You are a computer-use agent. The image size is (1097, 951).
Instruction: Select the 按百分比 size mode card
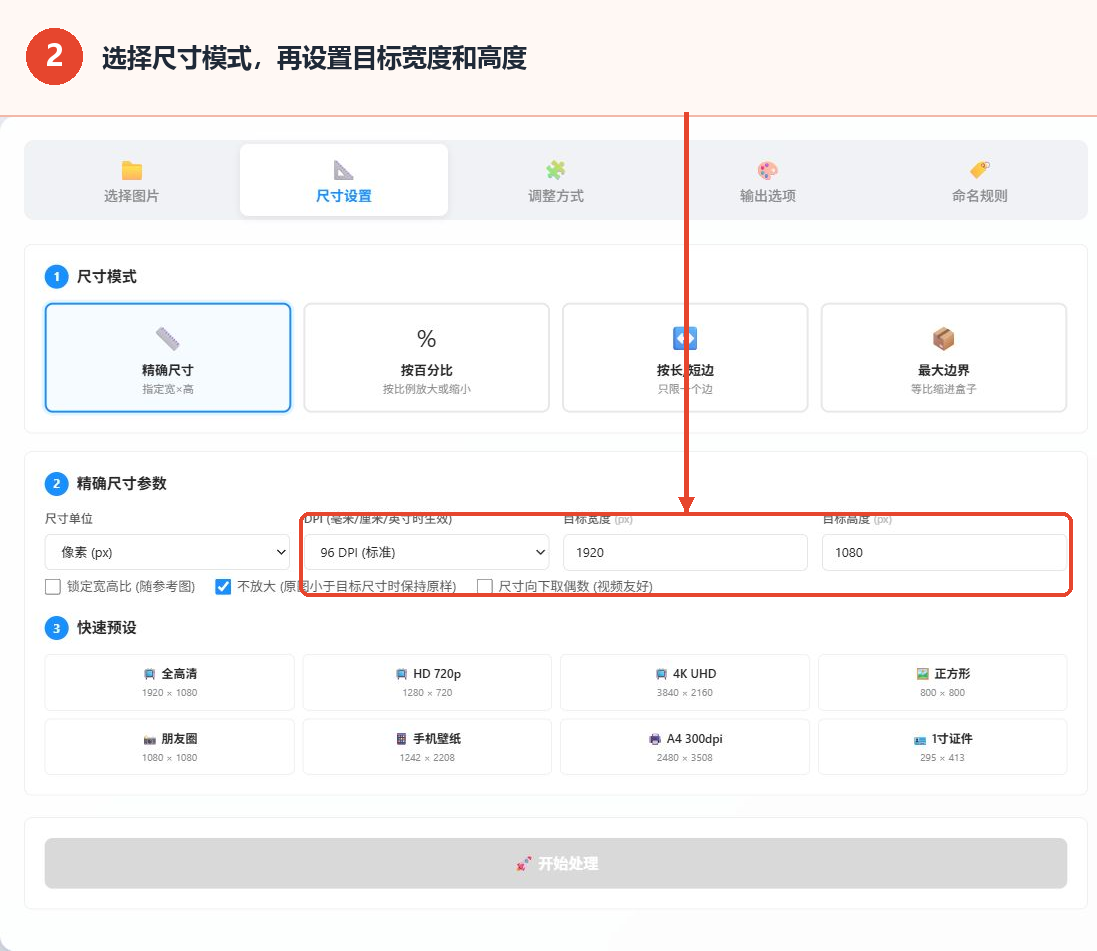coord(427,358)
